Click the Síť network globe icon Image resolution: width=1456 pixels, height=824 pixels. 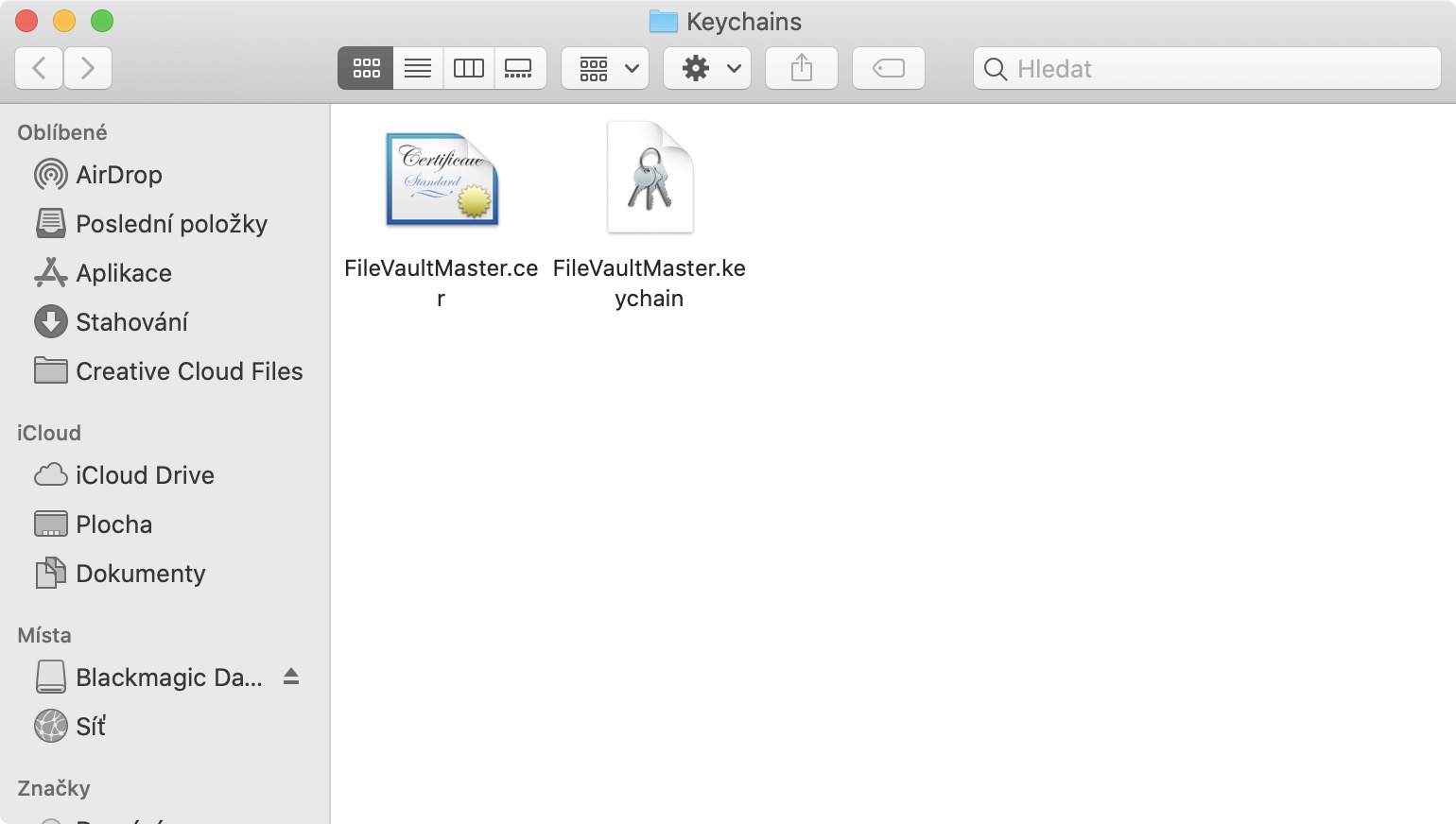click(x=51, y=726)
